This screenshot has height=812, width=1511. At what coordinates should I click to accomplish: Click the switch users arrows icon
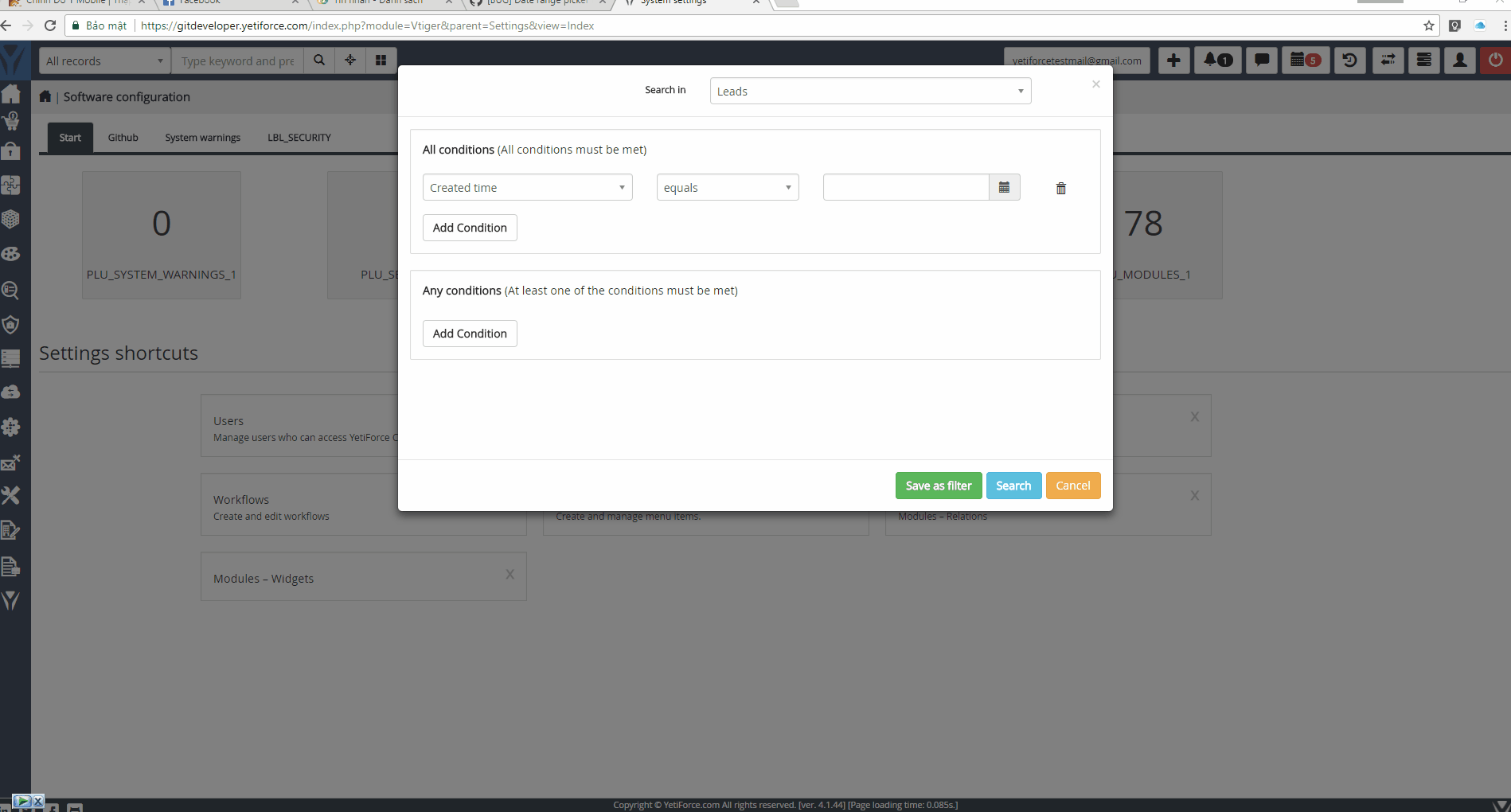pos(1388,61)
